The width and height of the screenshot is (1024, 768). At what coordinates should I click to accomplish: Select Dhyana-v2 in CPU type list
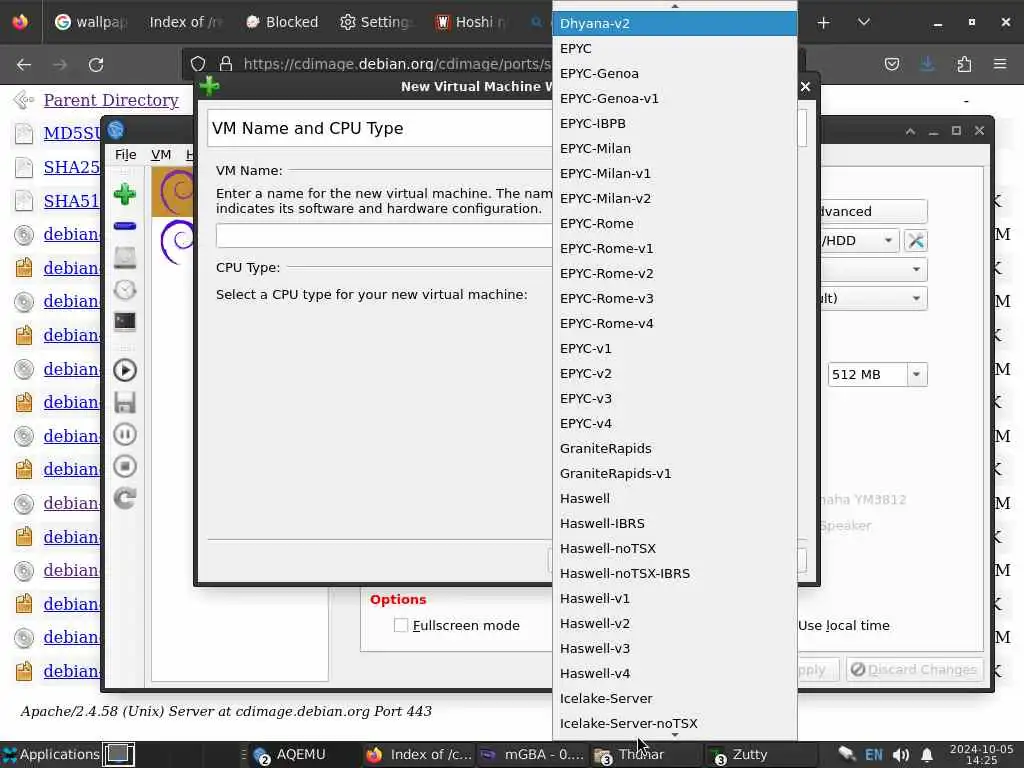click(x=675, y=24)
